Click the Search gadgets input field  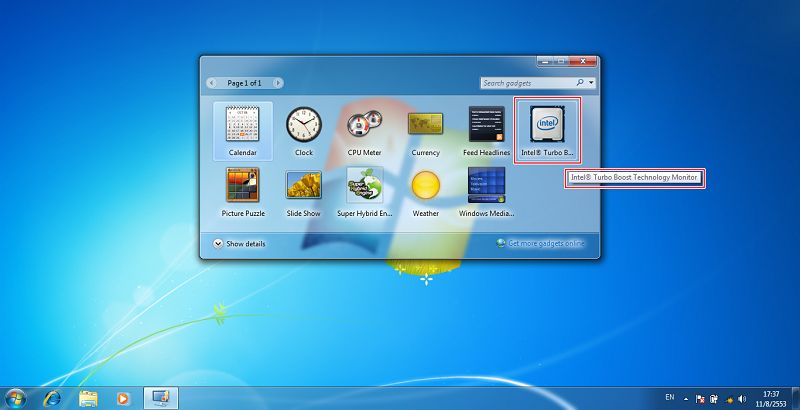527,83
